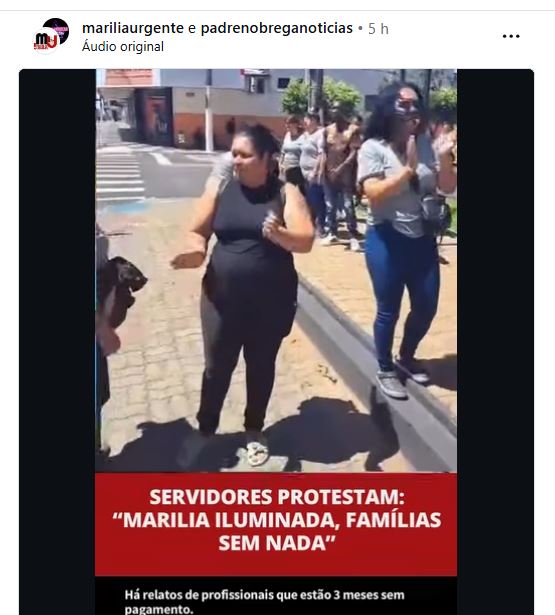This screenshot has width=555, height=615.
Task: Click the dark secondary collaborator avatar
Action: [x=58, y=29]
